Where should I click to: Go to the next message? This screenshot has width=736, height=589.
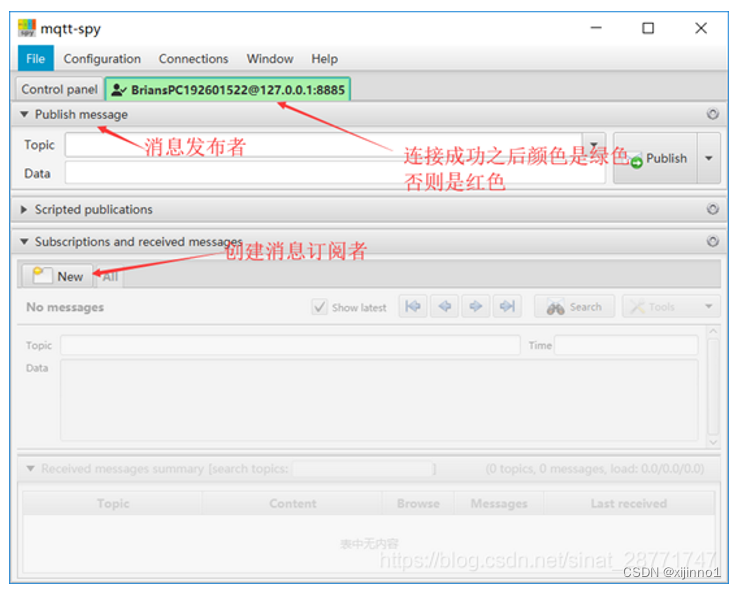(x=475, y=306)
